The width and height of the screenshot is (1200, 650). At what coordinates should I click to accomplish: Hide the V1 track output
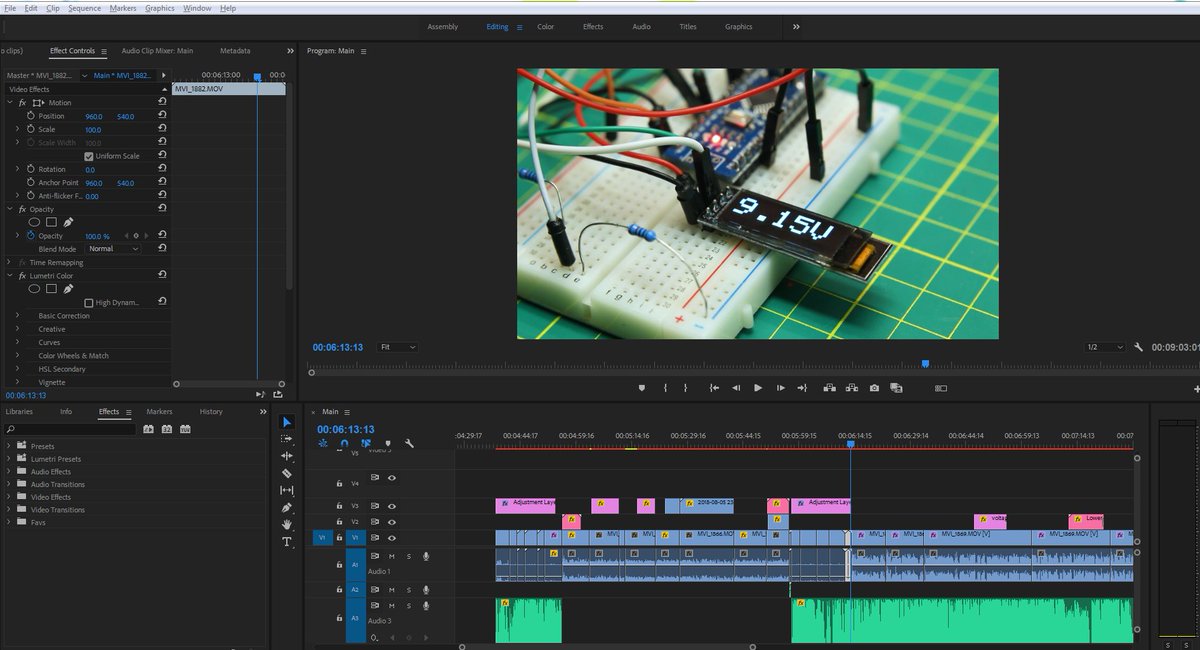pos(392,537)
